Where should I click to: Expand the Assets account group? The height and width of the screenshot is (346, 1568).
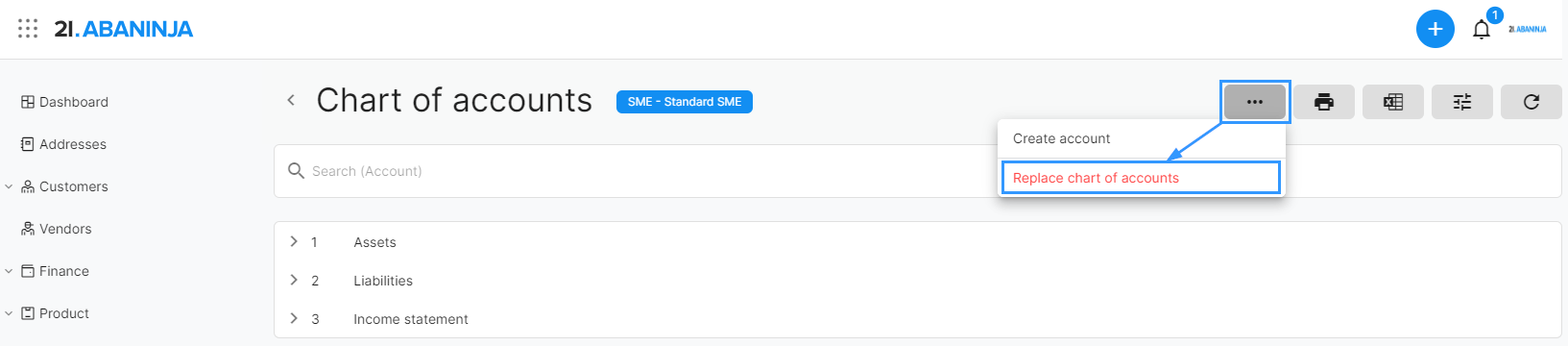[294, 241]
